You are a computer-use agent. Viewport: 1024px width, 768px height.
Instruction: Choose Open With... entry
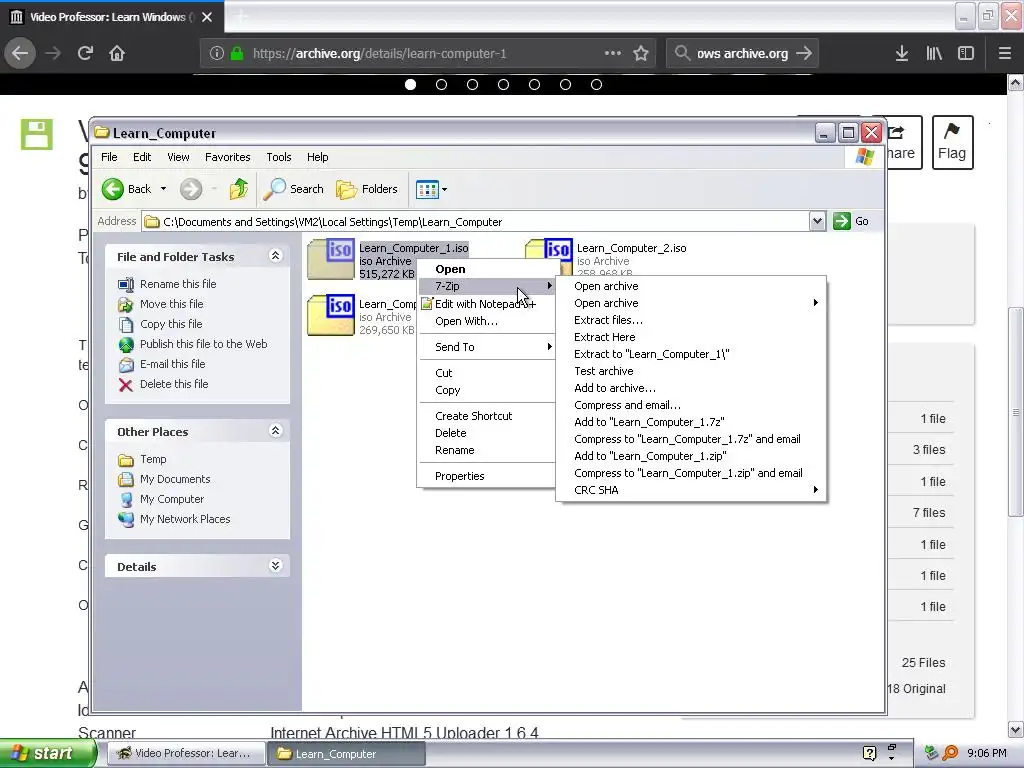click(486, 321)
